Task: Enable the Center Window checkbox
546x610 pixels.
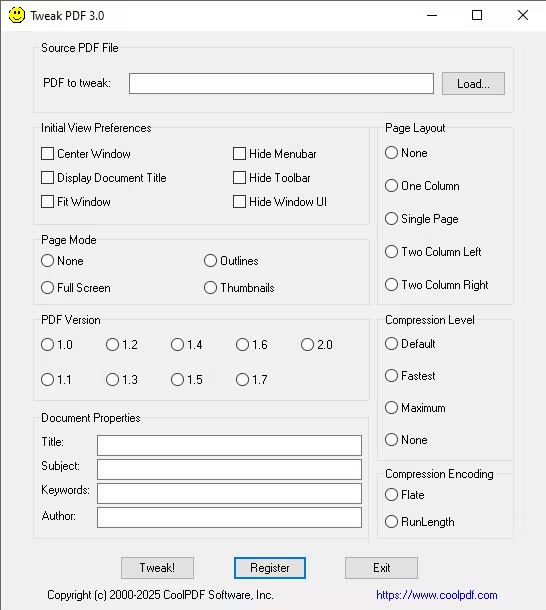Action: pyautogui.click(x=47, y=154)
